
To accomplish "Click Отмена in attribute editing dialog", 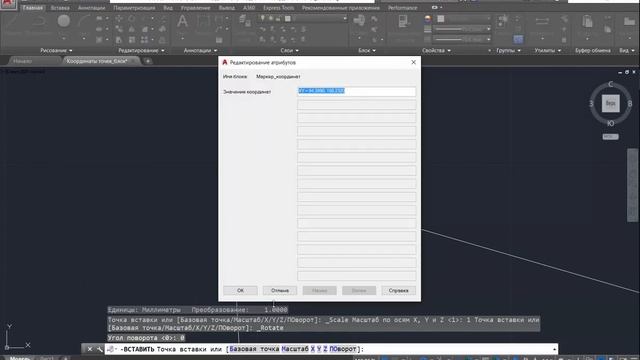I will [280, 290].
